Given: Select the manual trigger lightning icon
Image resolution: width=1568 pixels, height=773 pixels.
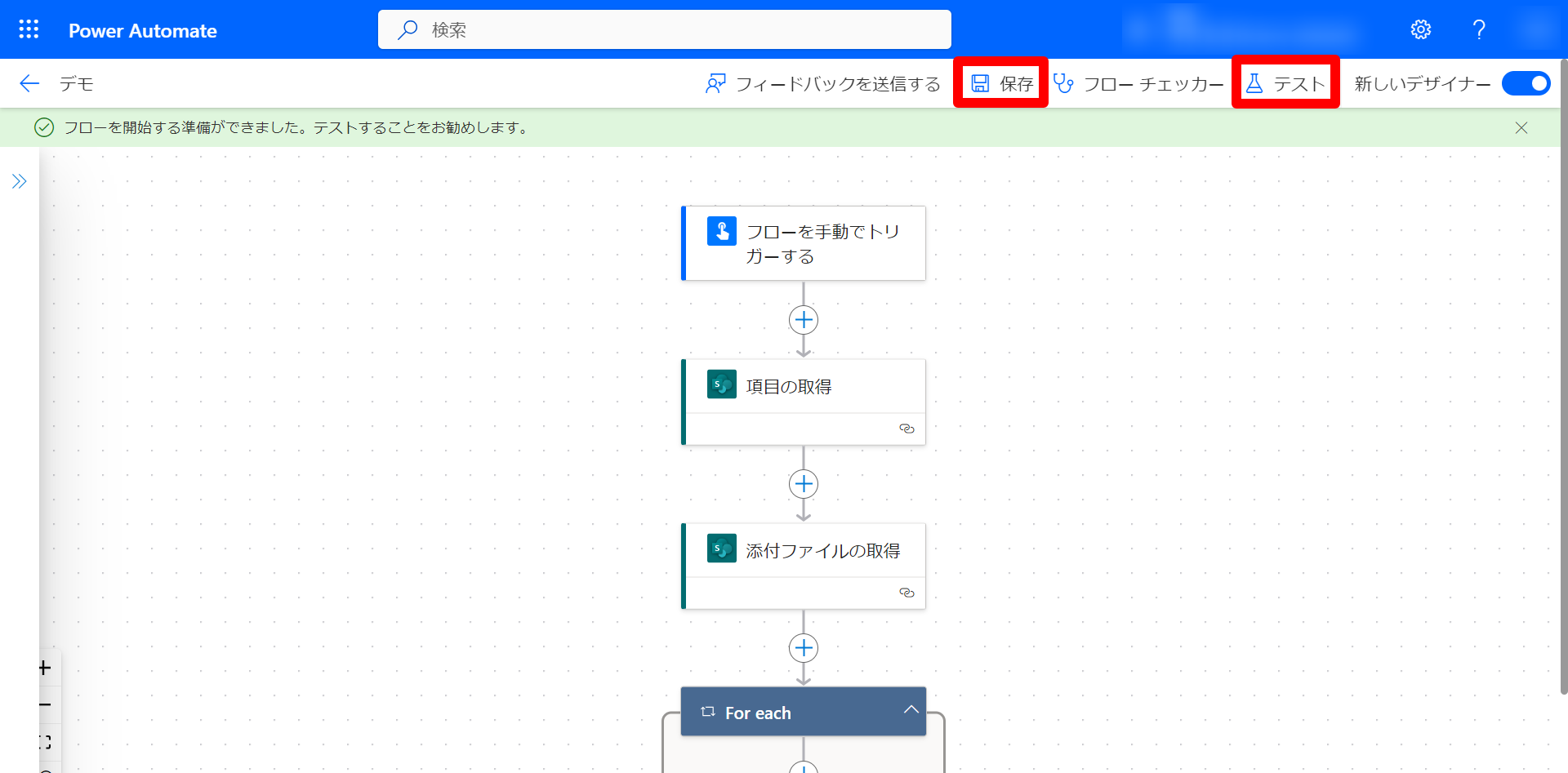Looking at the screenshot, I should click(x=722, y=231).
